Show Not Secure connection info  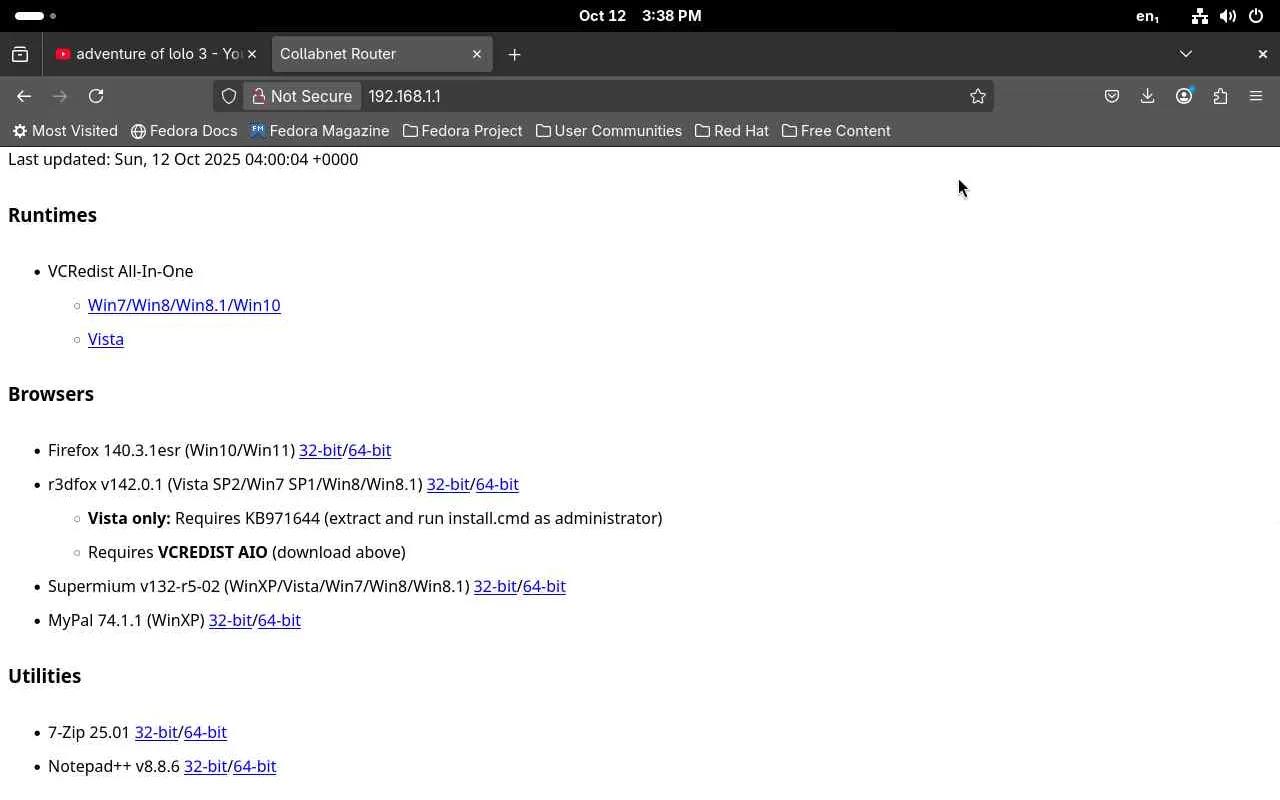(302, 96)
